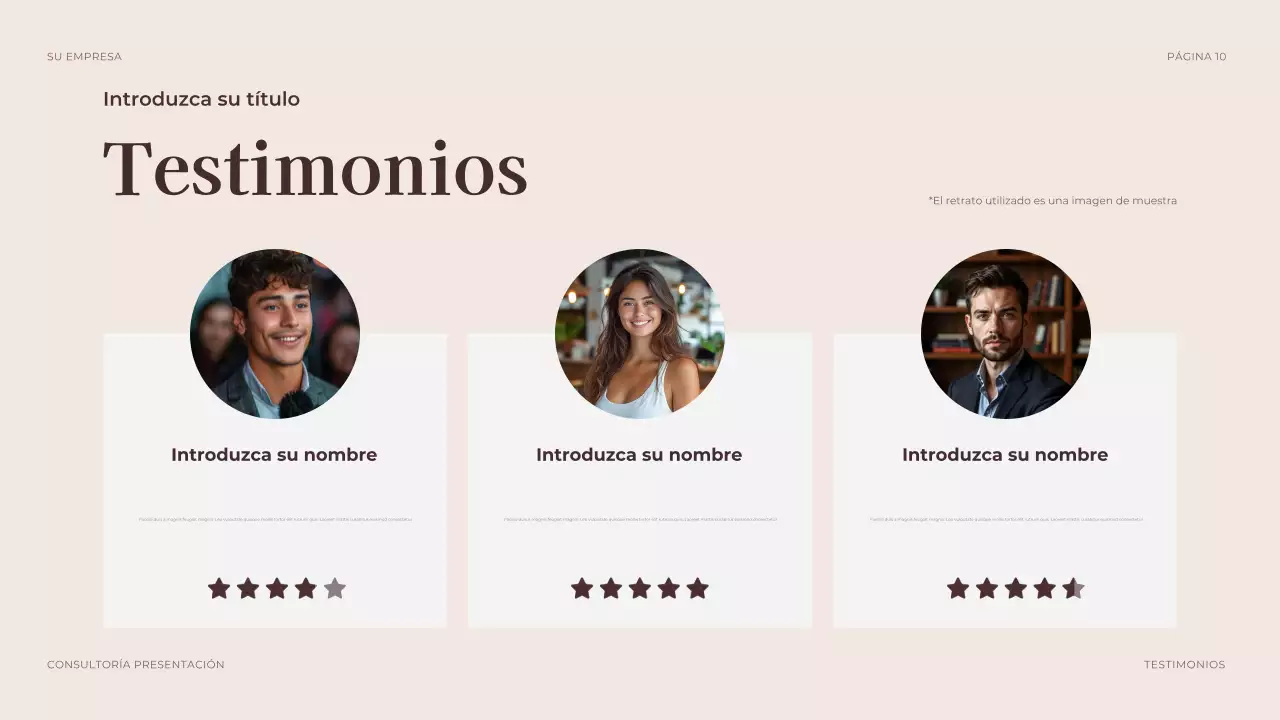Select the 'Introduzca su título' subtitle text
The height and width of the screenshot is (720, 1280).
201,99
